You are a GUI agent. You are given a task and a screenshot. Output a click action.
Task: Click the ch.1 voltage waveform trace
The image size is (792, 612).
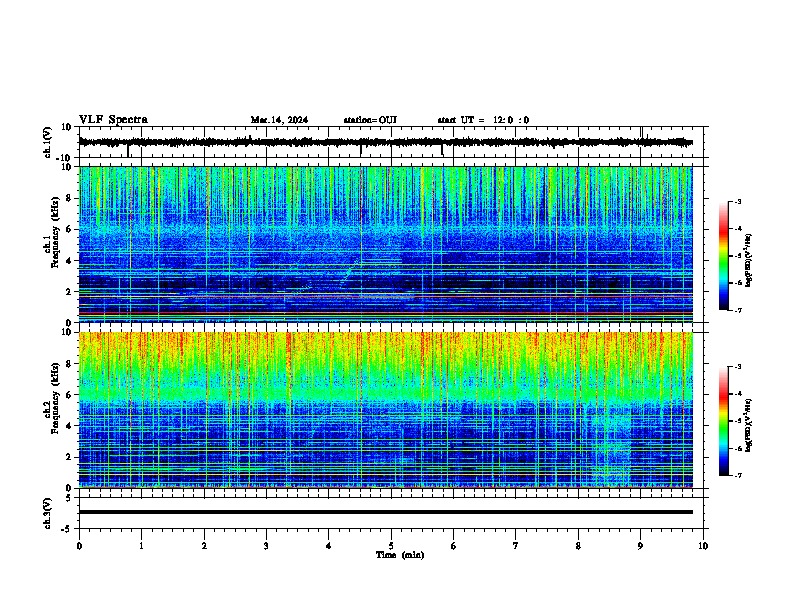pyautogui.click(x=385, y=142)
